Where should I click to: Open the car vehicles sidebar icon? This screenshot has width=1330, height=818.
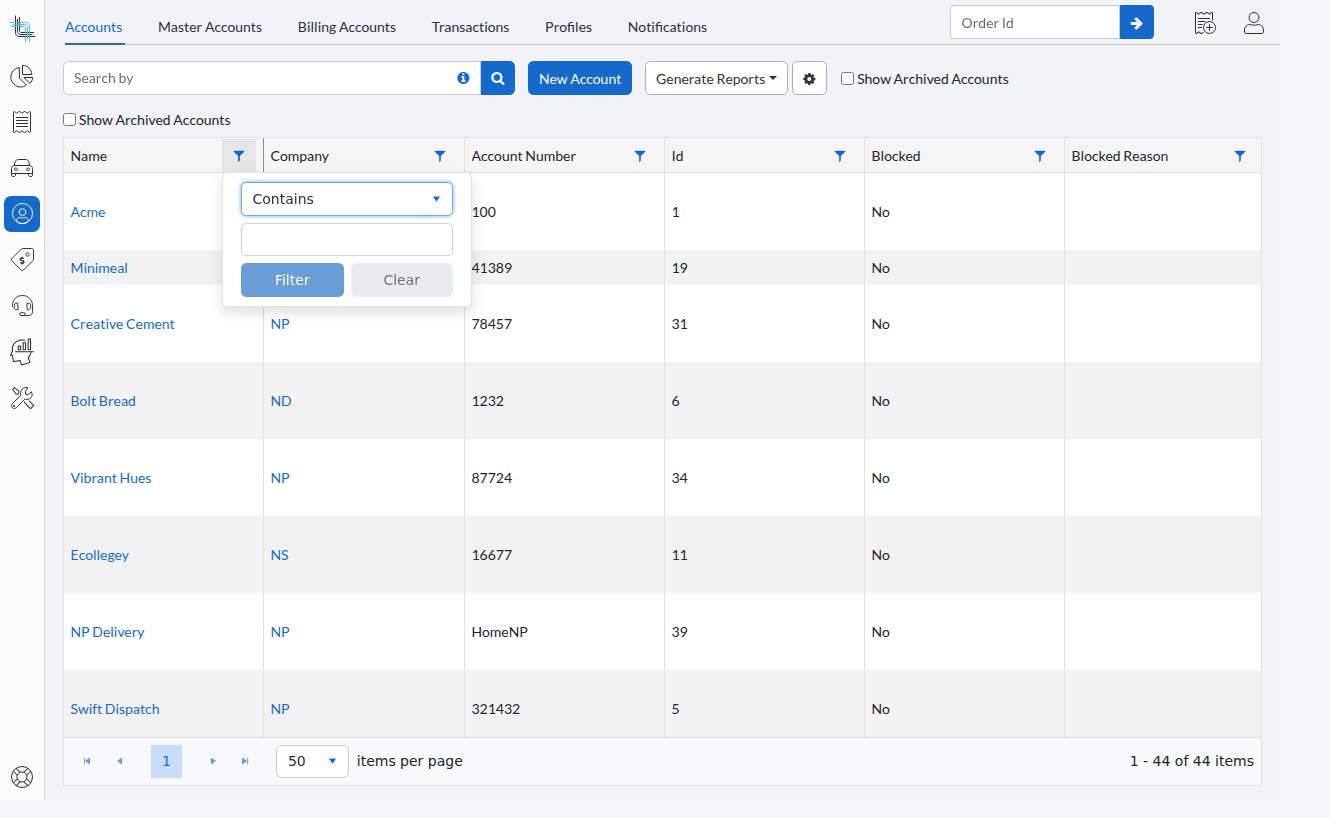coord(22,167)
